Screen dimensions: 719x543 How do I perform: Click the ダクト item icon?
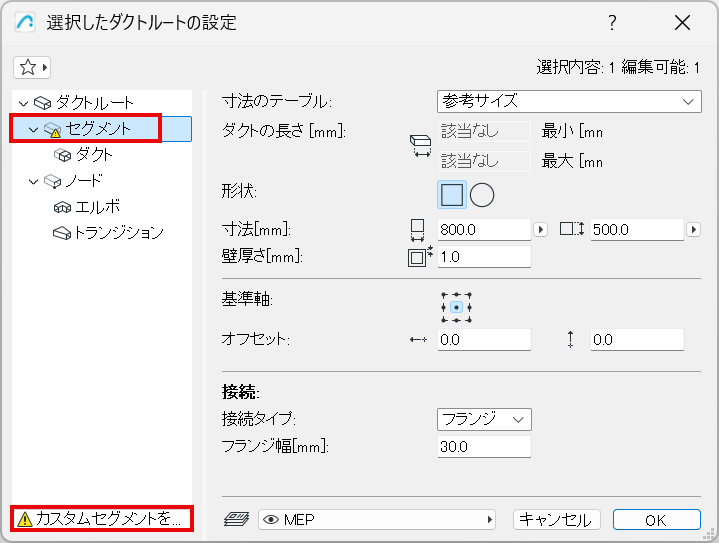[x=62, y=155]
